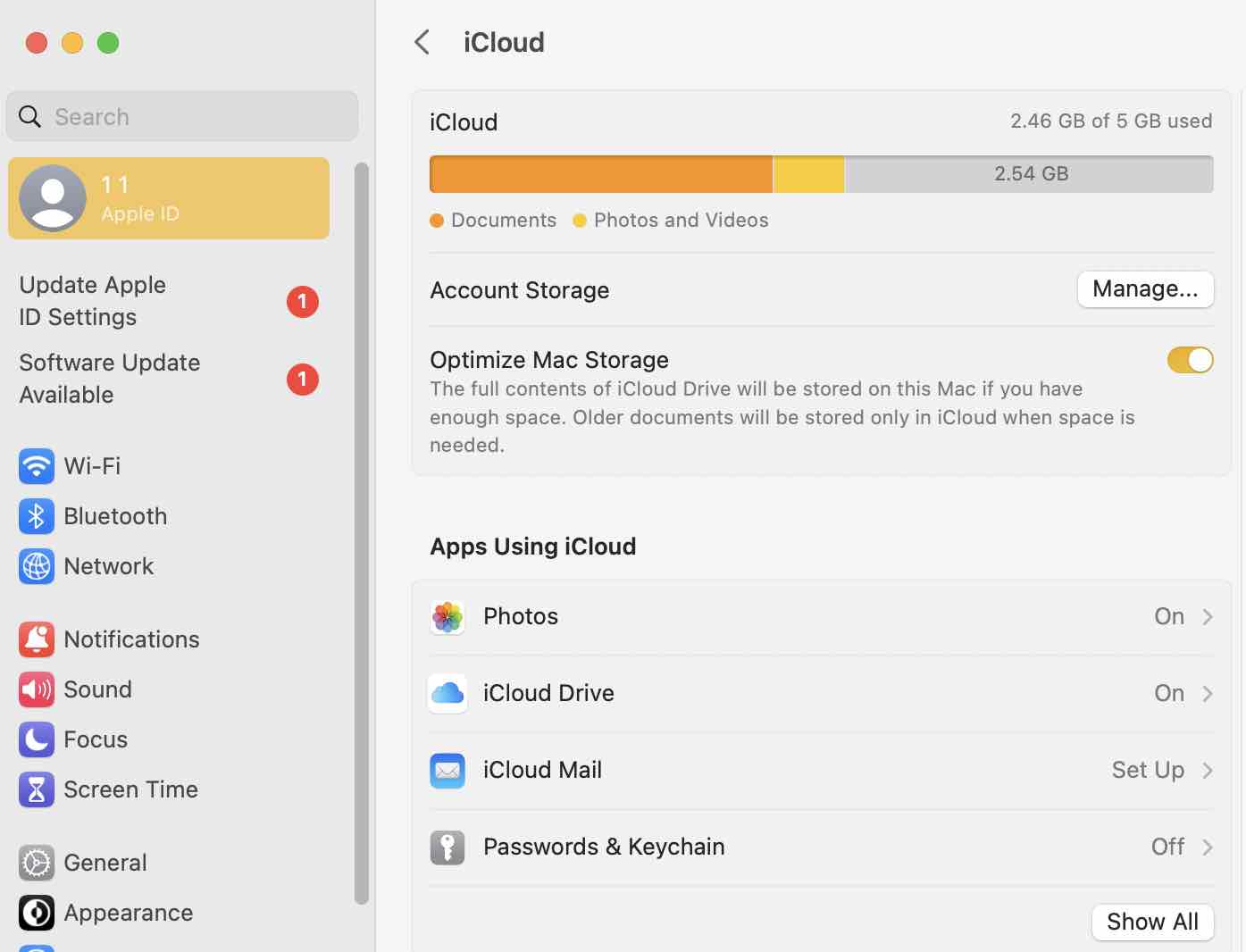Viewport: 1246px width, 952px height.
Task: Open Software Update Available settings
Action: tap(109, 379)
